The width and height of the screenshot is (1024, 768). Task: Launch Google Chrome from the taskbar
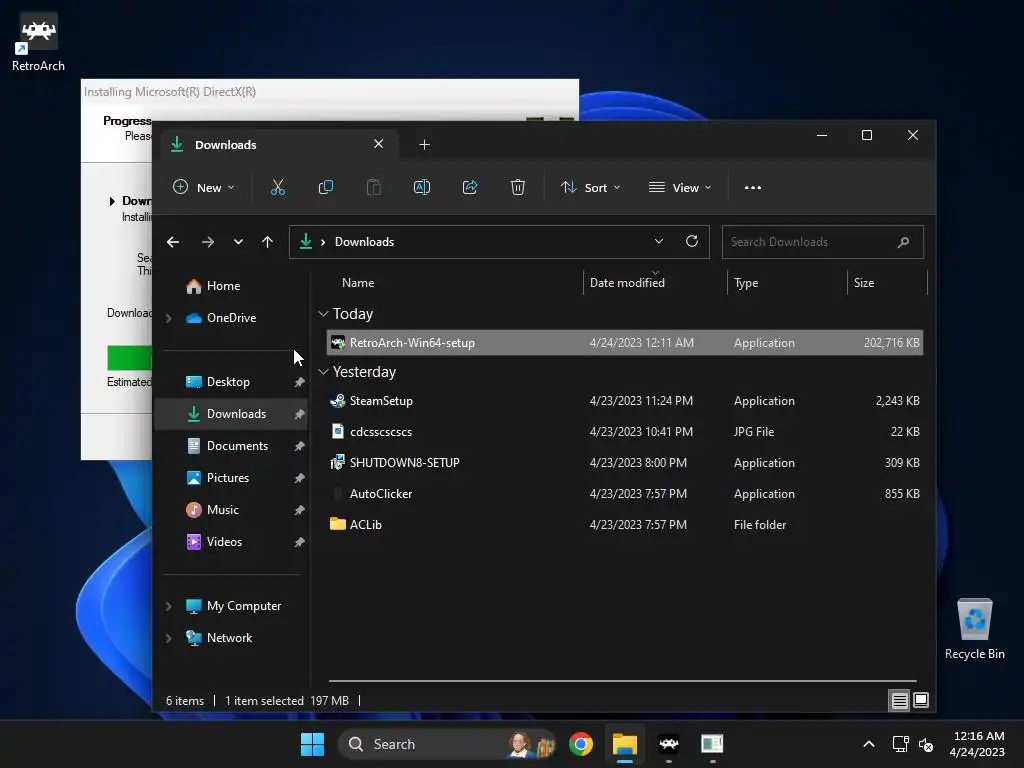(x=581, y=744)
